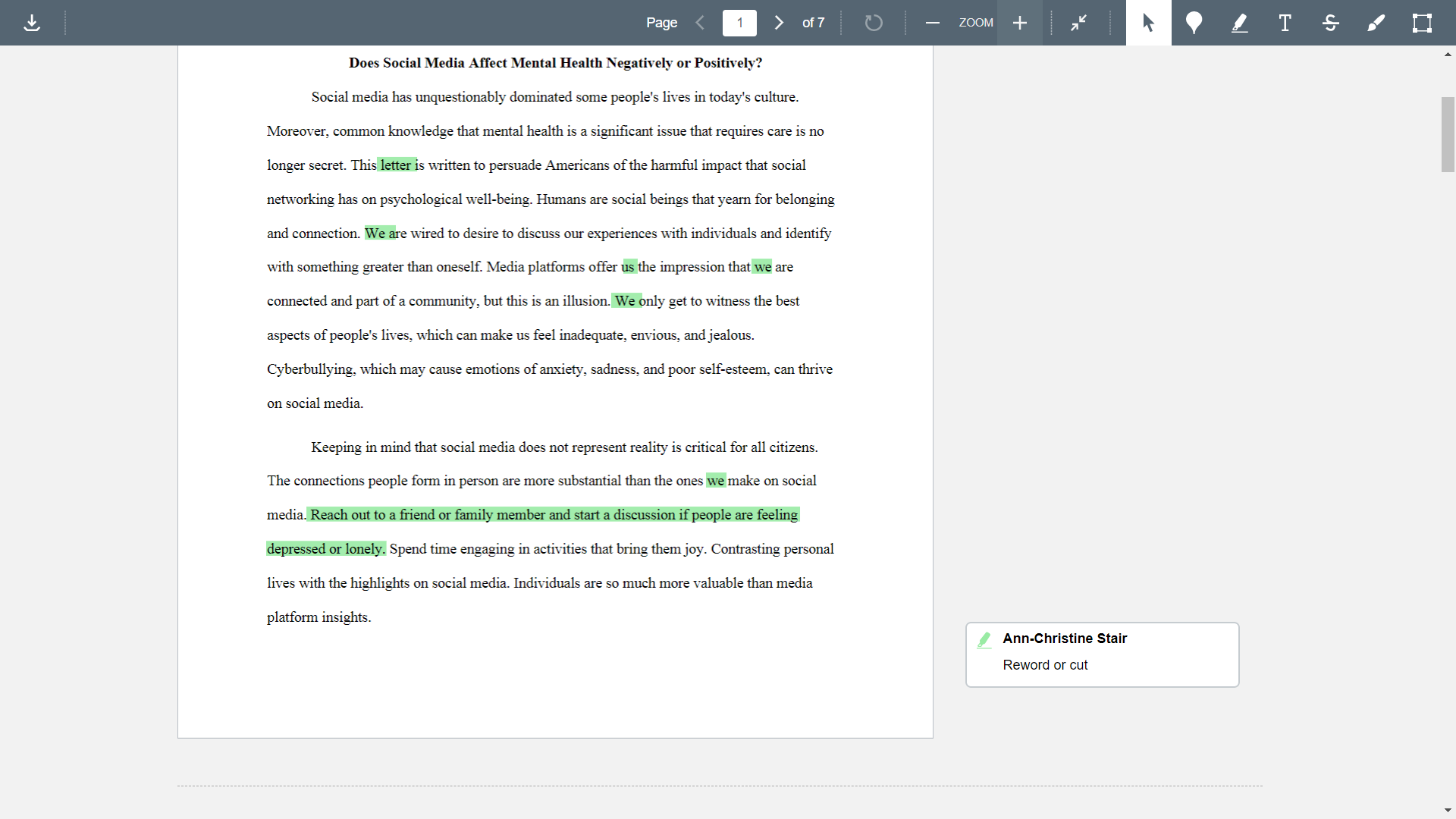Click highlighted 'we' before 'are connected'
1456x819 pixels.
pyautogui.click(x=762, y=267)
